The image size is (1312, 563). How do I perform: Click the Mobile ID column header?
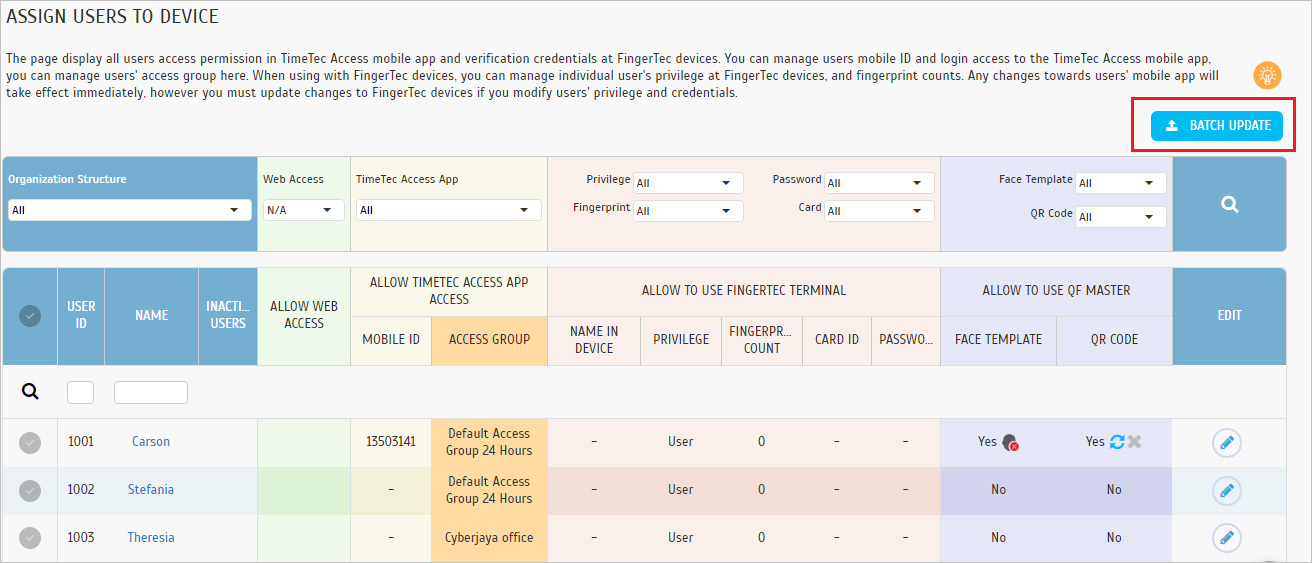[391, 340]
